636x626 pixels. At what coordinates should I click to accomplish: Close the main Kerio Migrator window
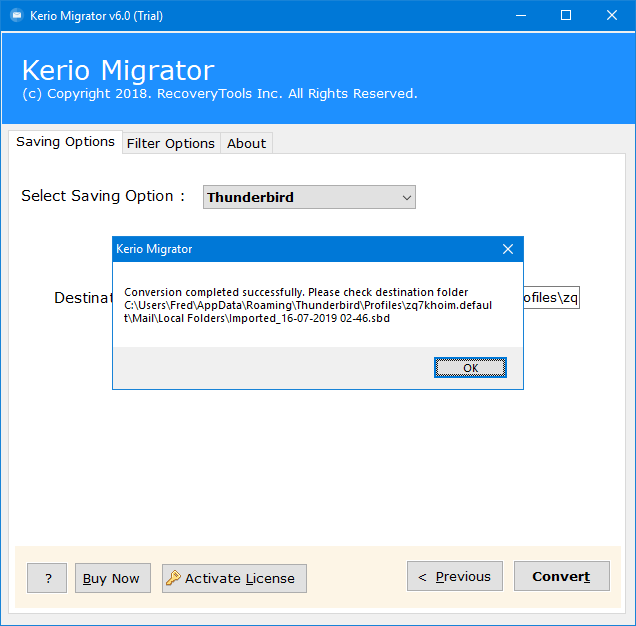point(612,15)
